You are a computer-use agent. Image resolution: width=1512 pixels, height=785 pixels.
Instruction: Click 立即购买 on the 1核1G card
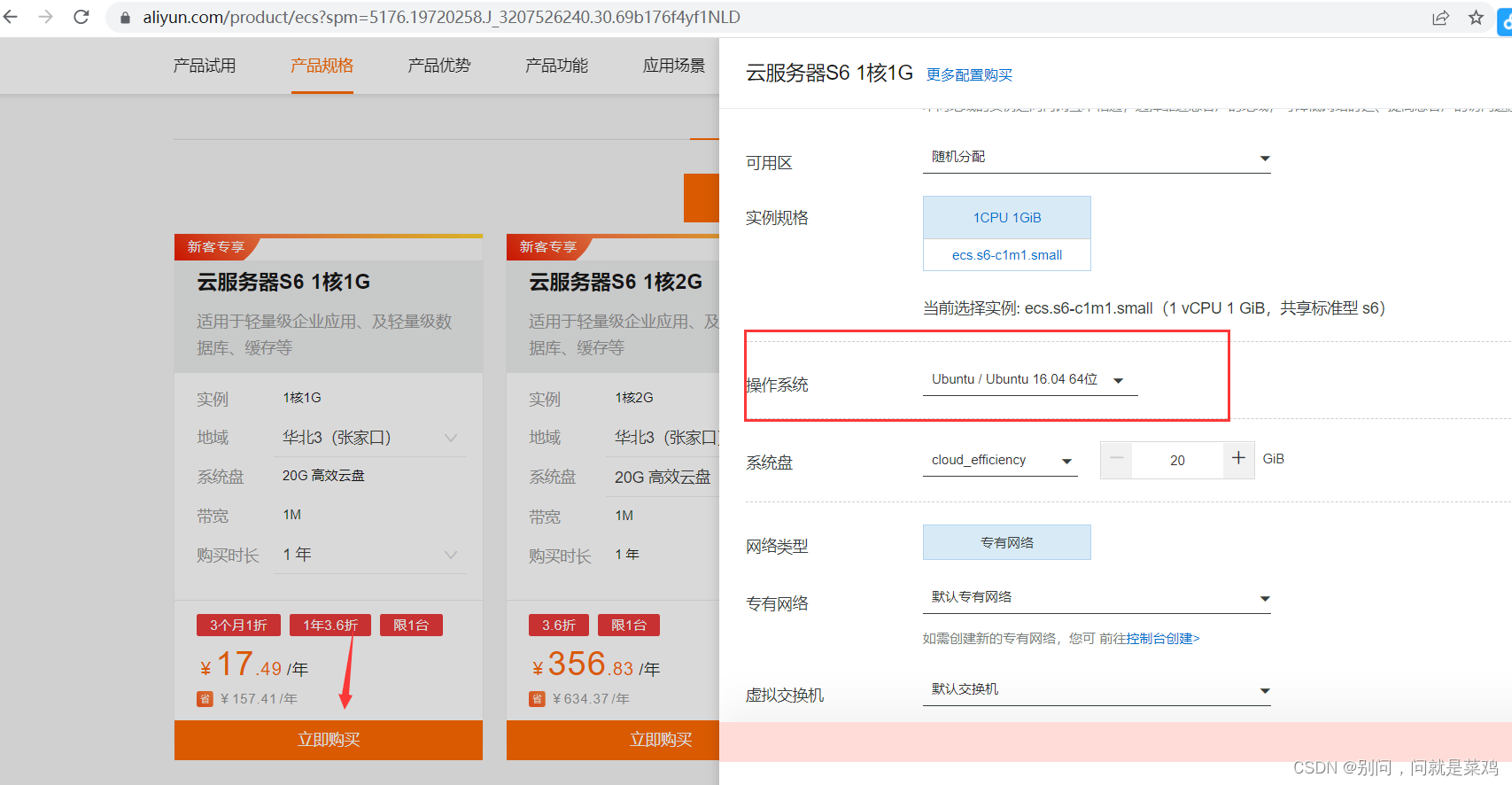click(x=329, y=740)
